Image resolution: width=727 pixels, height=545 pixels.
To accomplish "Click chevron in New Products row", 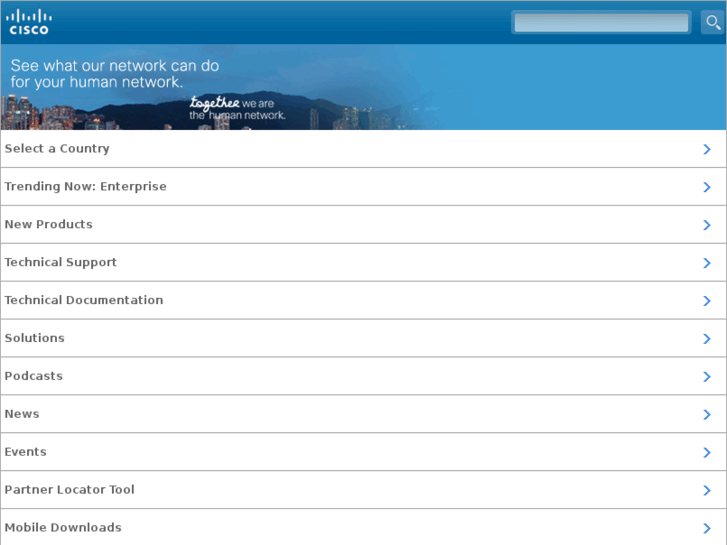I will (707, 225).
